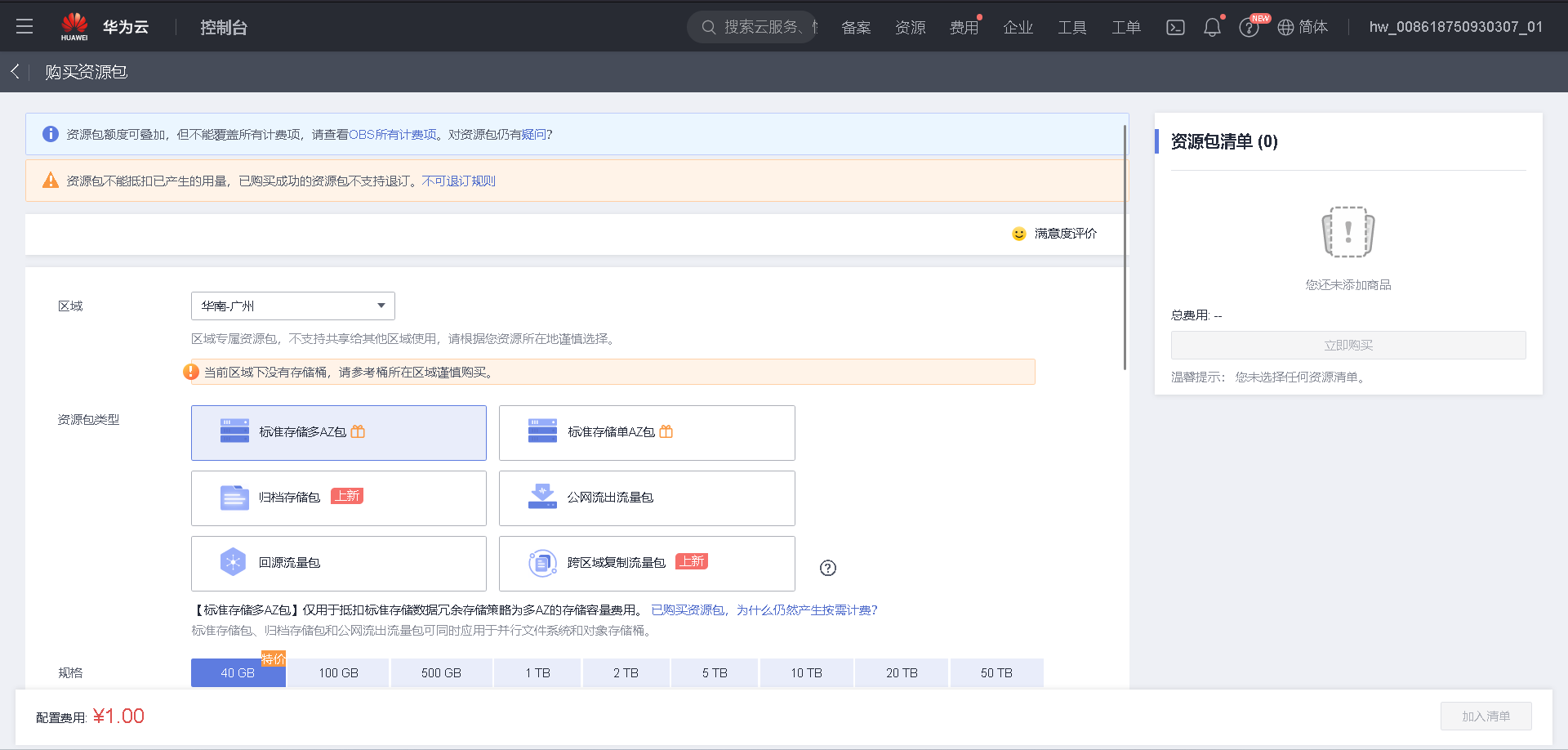The width and height of the screenshot is (1568, 750).
Task: Open the notification bell
Action: click(x=1212, y=26)
